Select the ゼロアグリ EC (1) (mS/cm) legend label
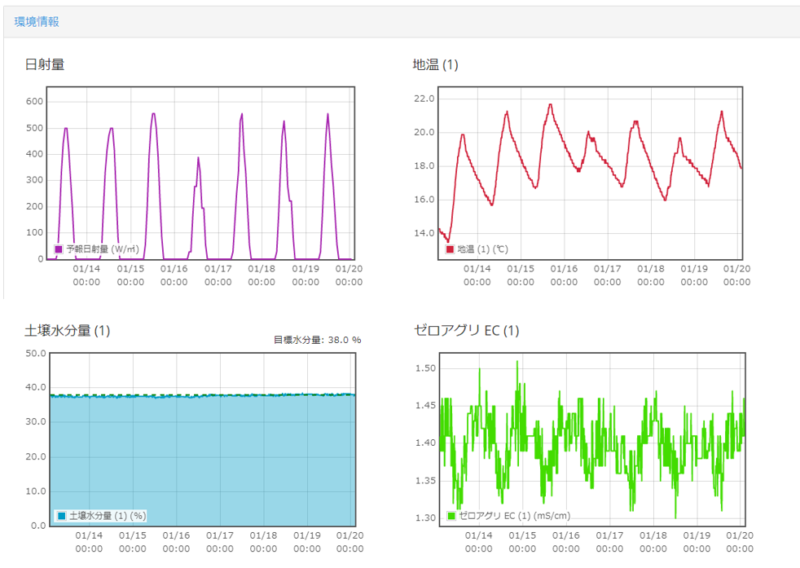Image resolution: width=800 pixels, height=568 pixels. coord(514,516)
